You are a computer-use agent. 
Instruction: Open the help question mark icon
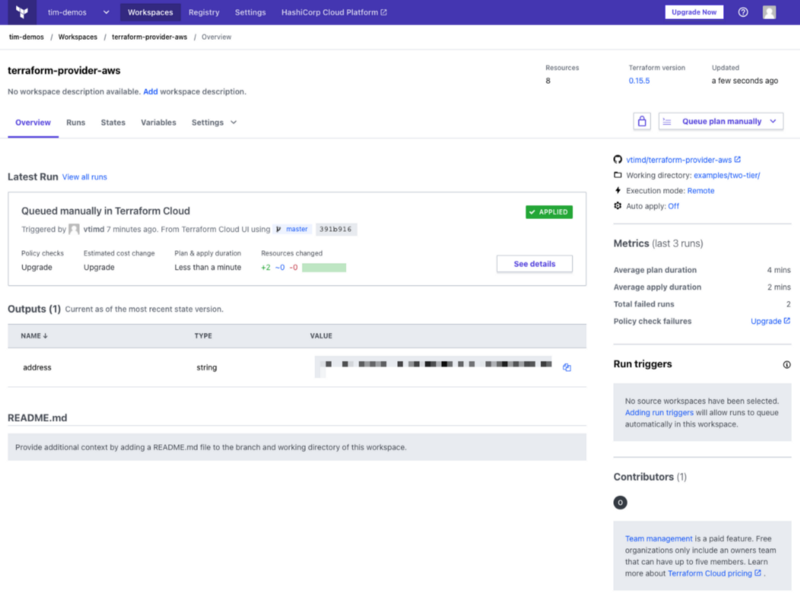point(743,12)
